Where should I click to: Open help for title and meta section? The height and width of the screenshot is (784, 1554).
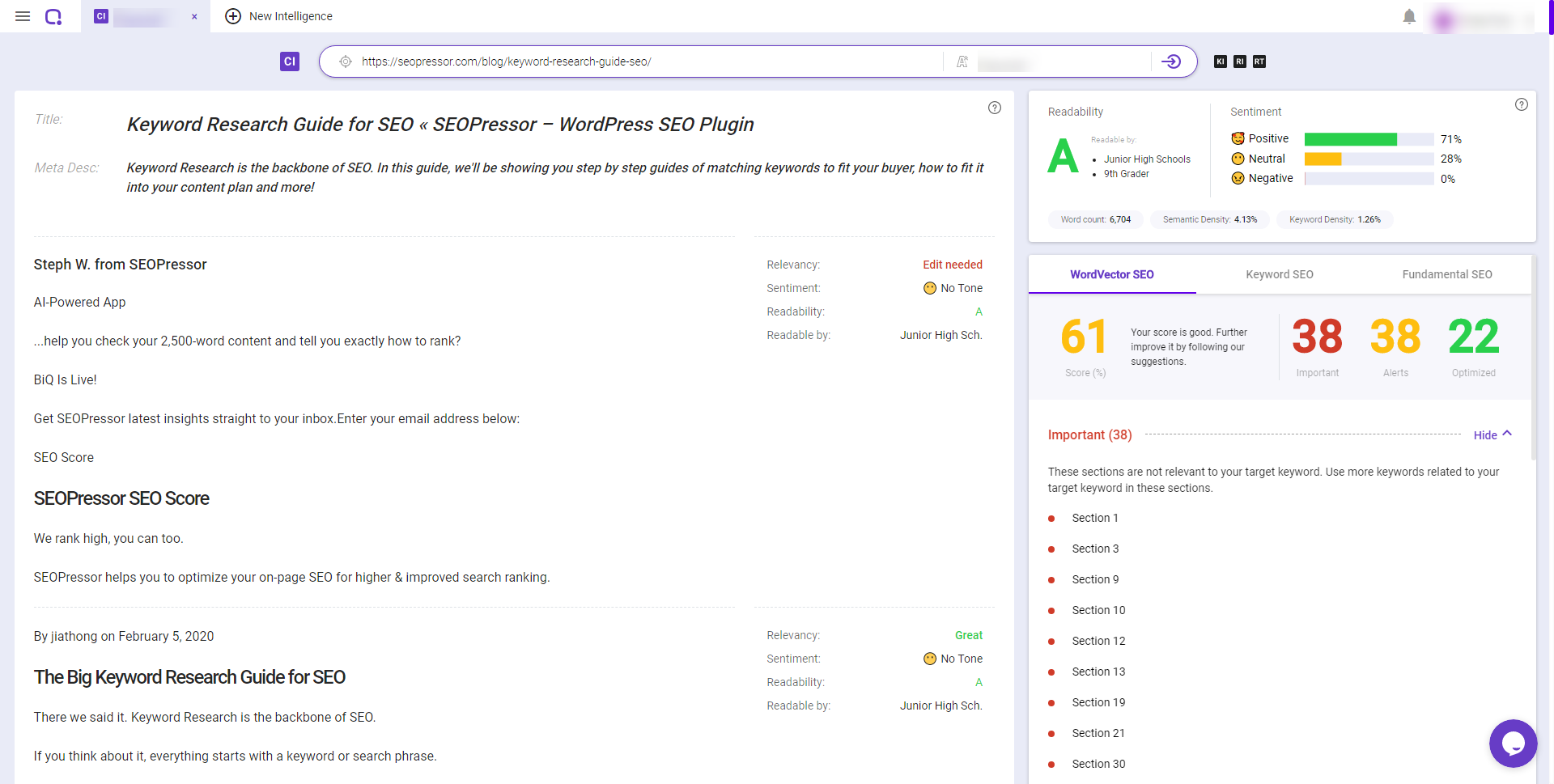pyautogui.click(x=995, y=108)
